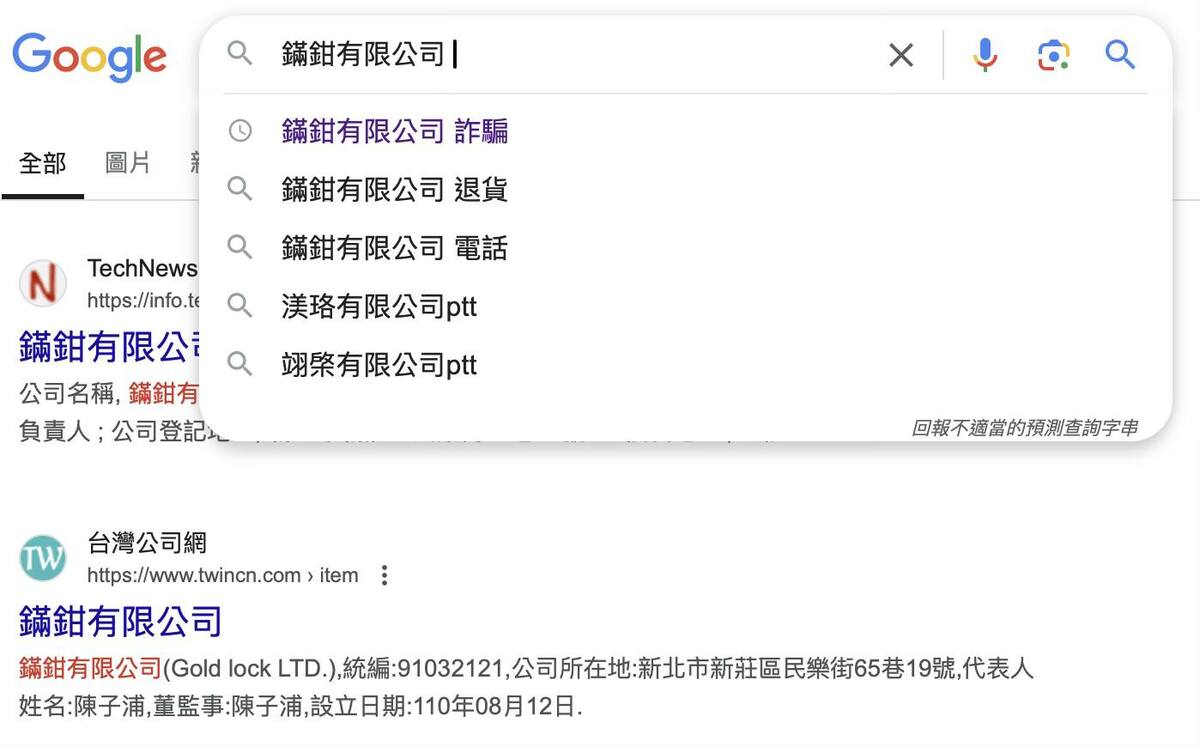Screen dimensions: 1200x747
Task: Click the info.te TechNews URL text
Action: 144,300
